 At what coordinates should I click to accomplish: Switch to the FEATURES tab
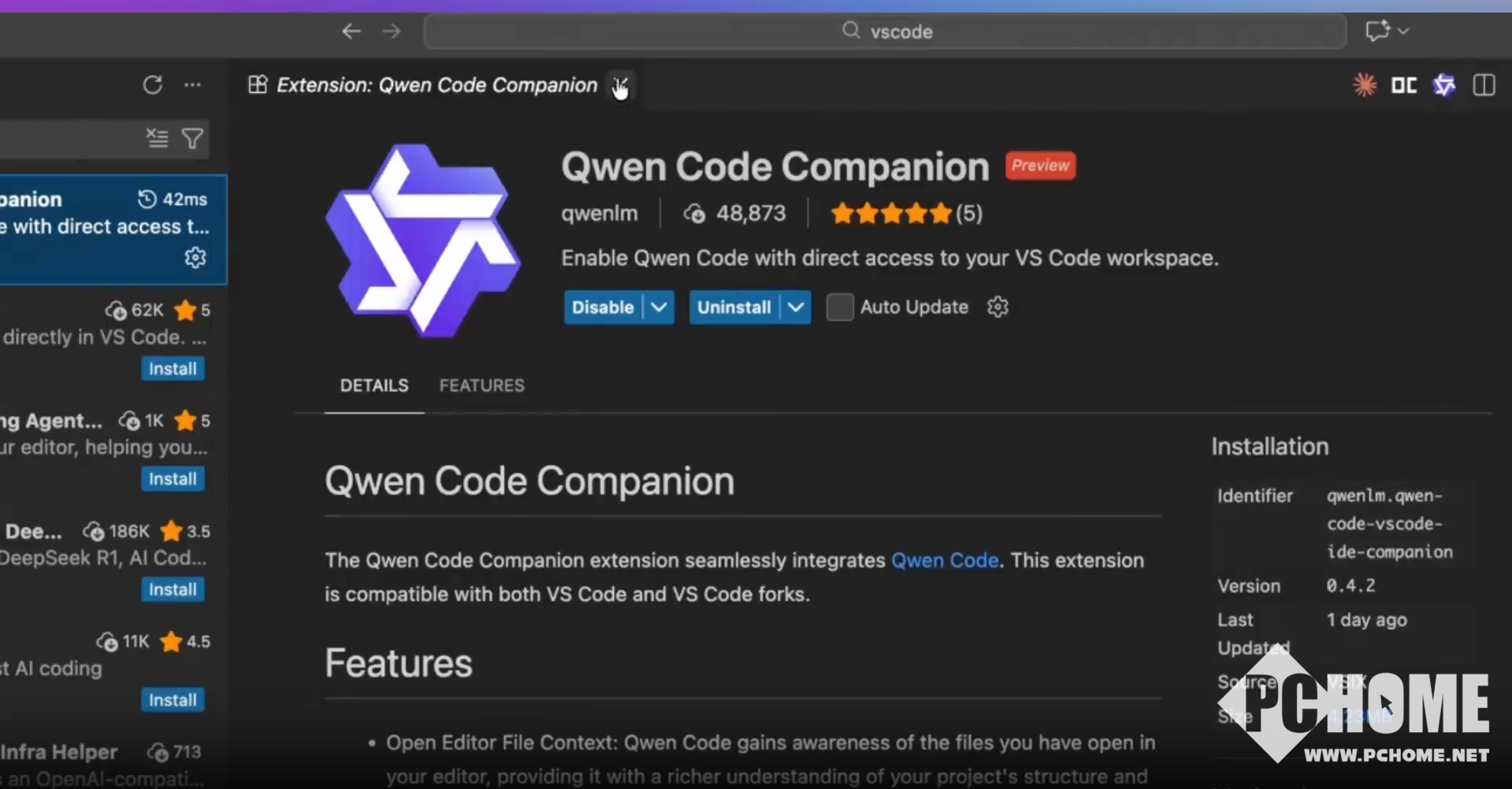click(x=481, y=385)
